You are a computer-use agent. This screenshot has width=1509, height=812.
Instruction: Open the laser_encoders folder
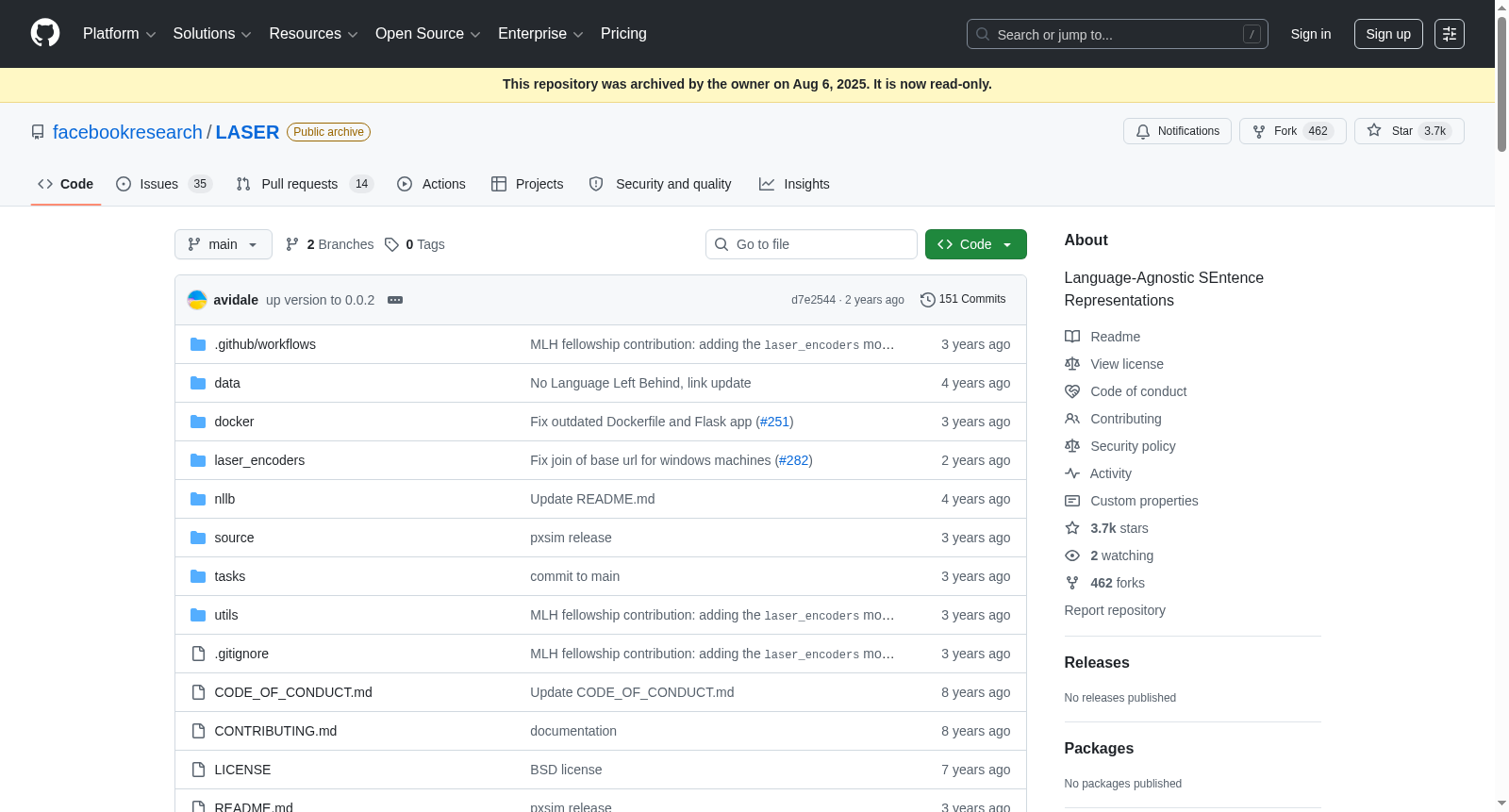click(x=259, y=460)
